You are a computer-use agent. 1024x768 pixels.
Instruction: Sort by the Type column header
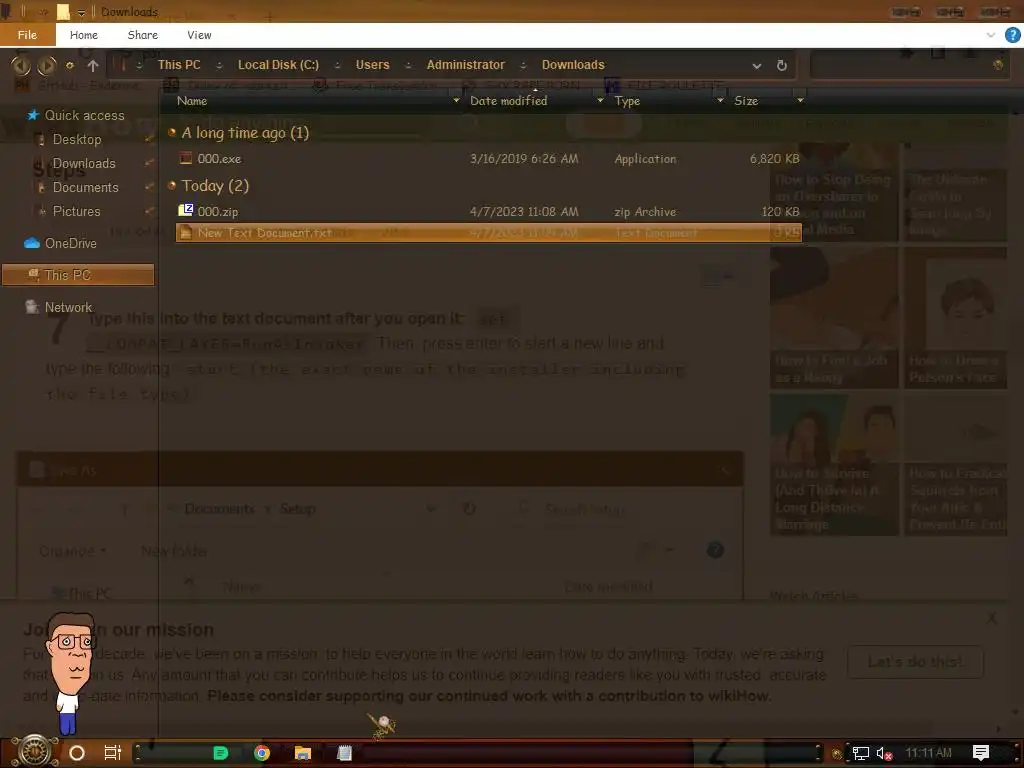tap(627, 101)
